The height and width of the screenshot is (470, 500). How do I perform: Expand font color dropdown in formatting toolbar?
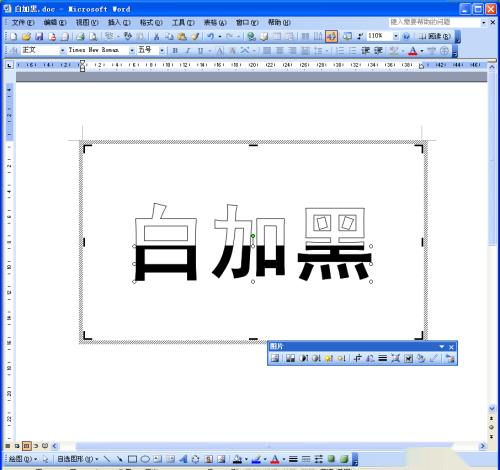[x=422, y=51]
